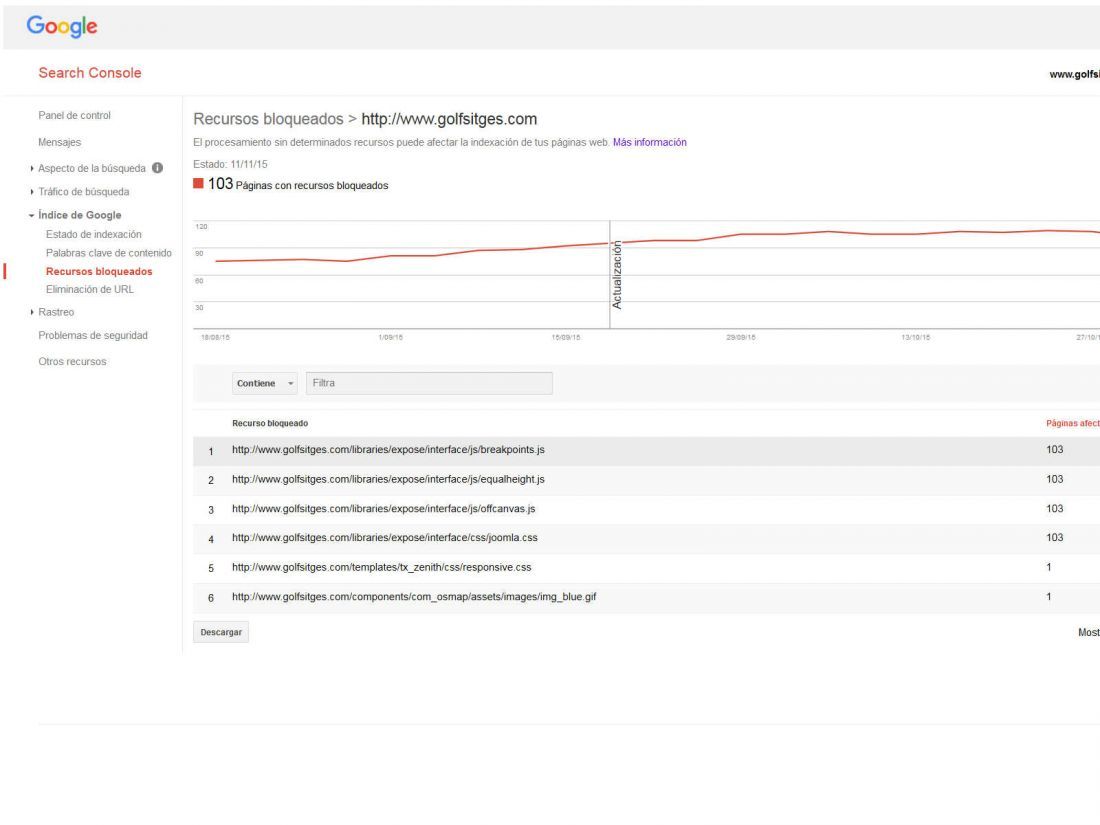This screenshot has height=825, width=1100.
Task: Open Estado de indexación page
Action: pos(94,234)
